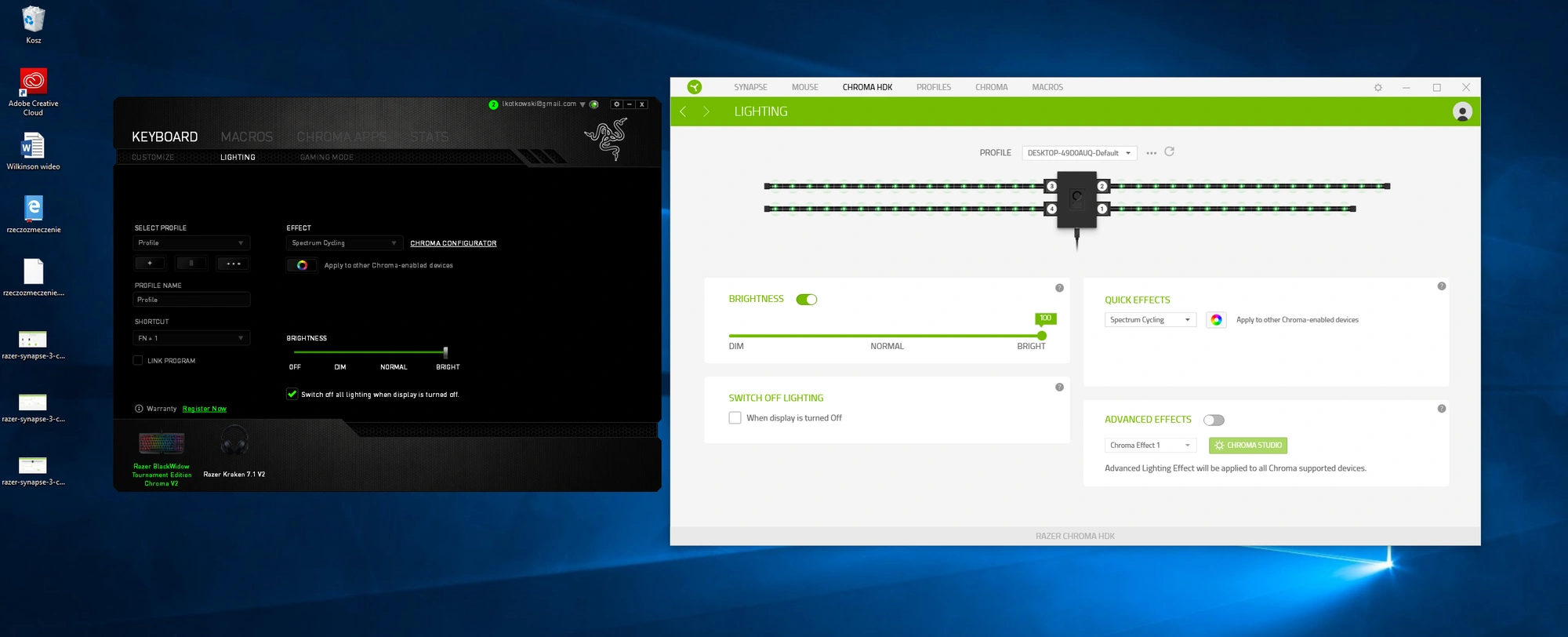Expand the Chroma Effect 1 dropdown
The width and height of the screenshot is (1568, 637).
1150,445
